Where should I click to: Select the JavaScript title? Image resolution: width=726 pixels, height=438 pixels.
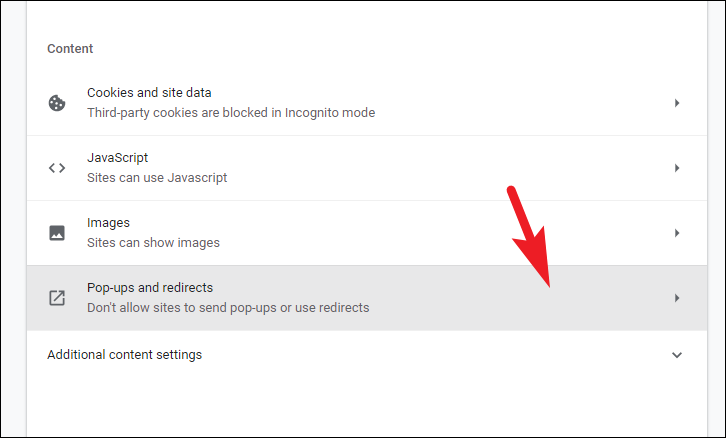coord(117,158)
